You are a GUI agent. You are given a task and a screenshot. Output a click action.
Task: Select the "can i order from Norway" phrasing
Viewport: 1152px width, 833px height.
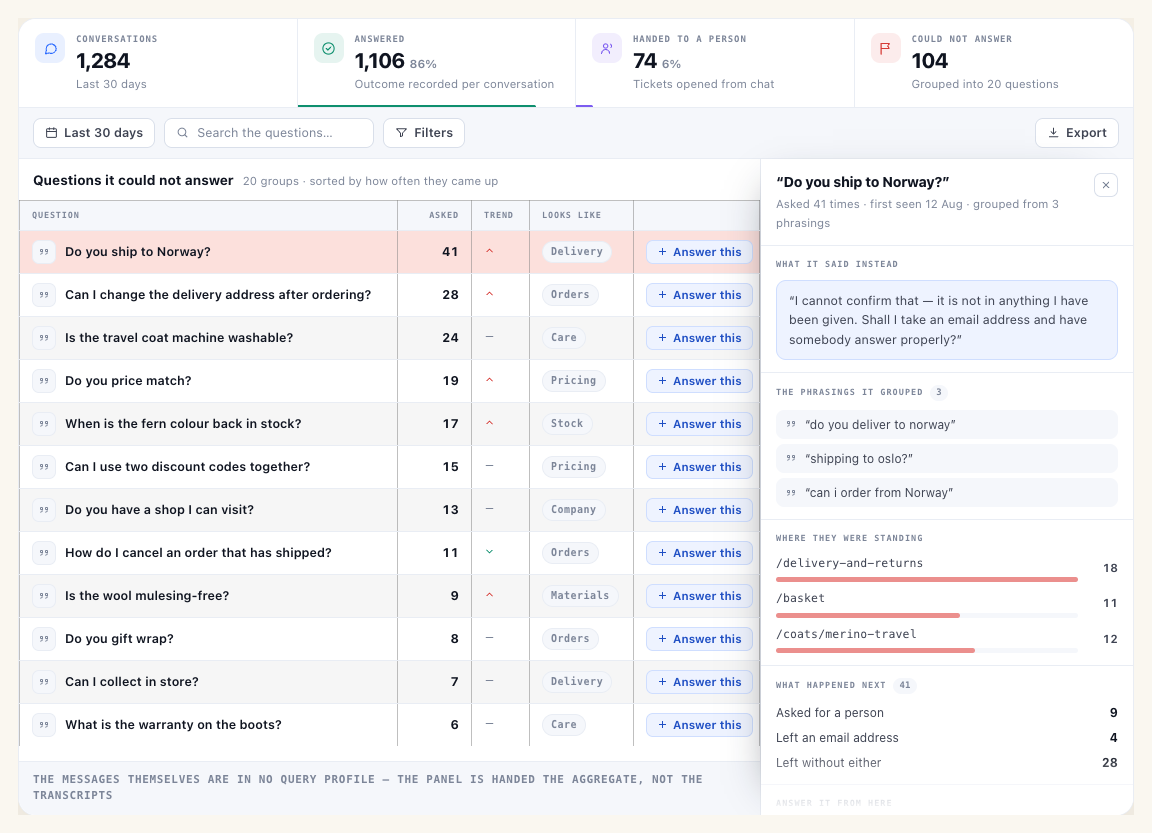click(x=946, y=493)
